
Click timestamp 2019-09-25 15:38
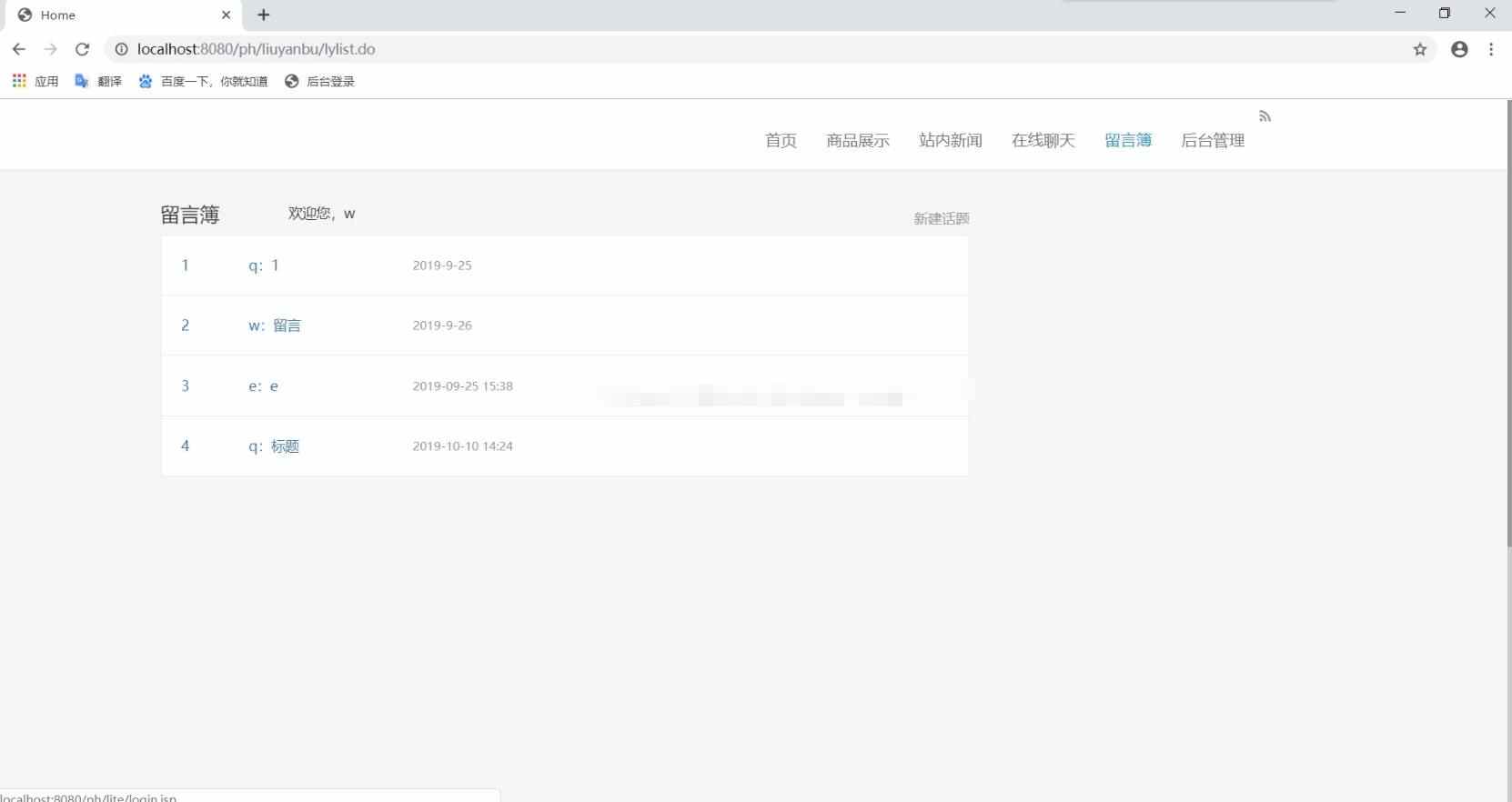point(463,386)
